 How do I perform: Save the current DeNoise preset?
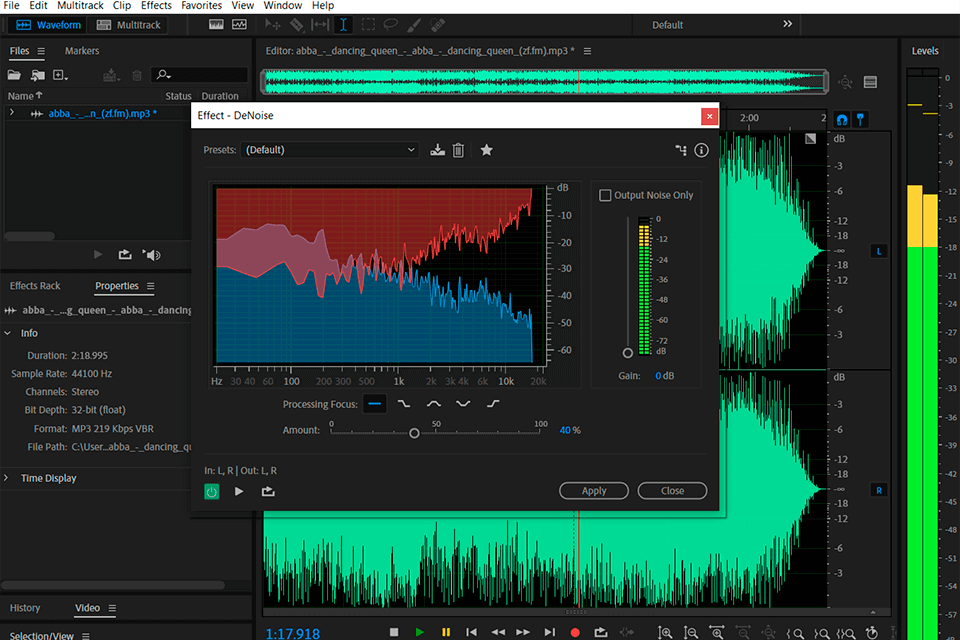(x=437, y=149)
